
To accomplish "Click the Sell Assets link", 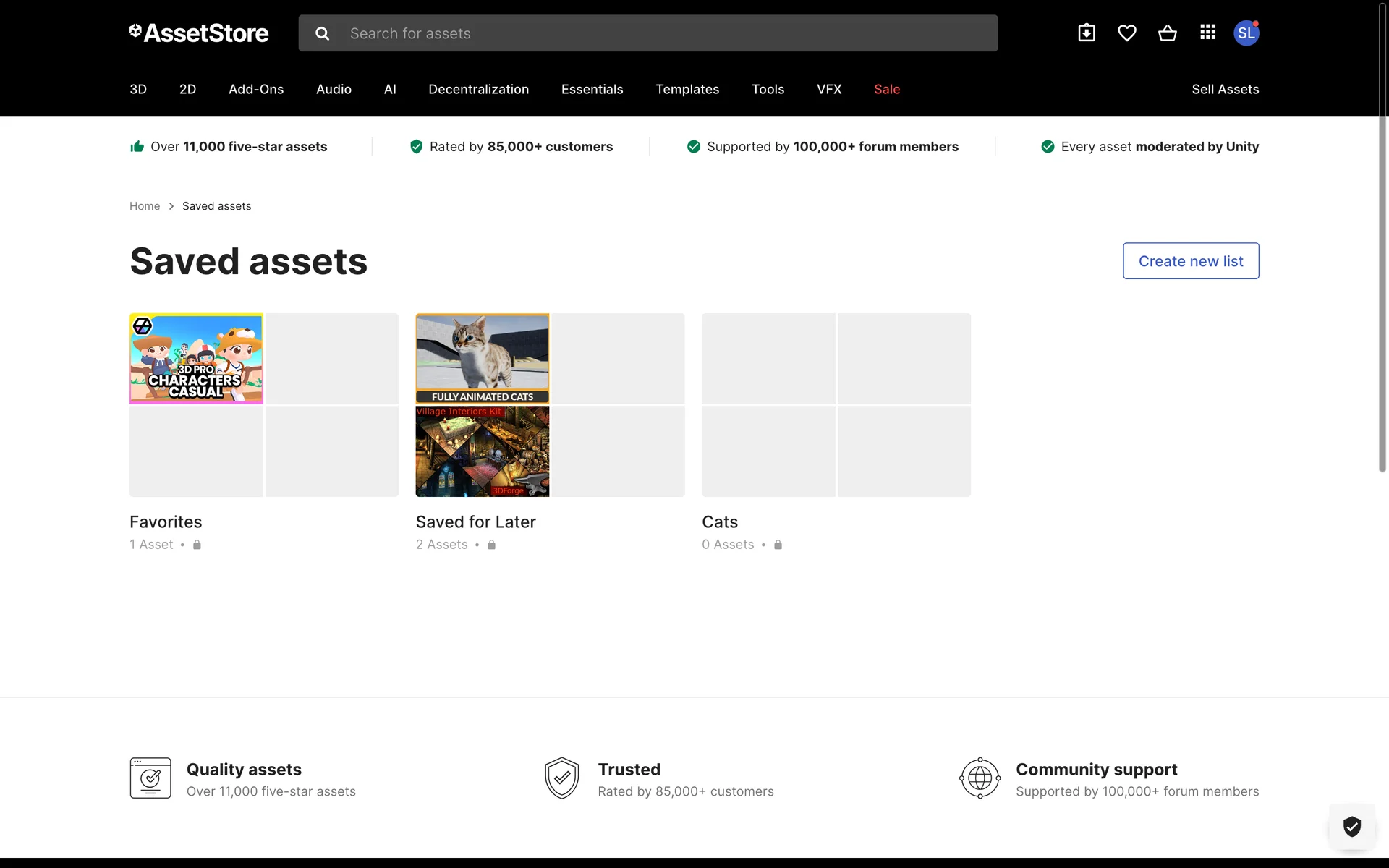I will 1225,89.
